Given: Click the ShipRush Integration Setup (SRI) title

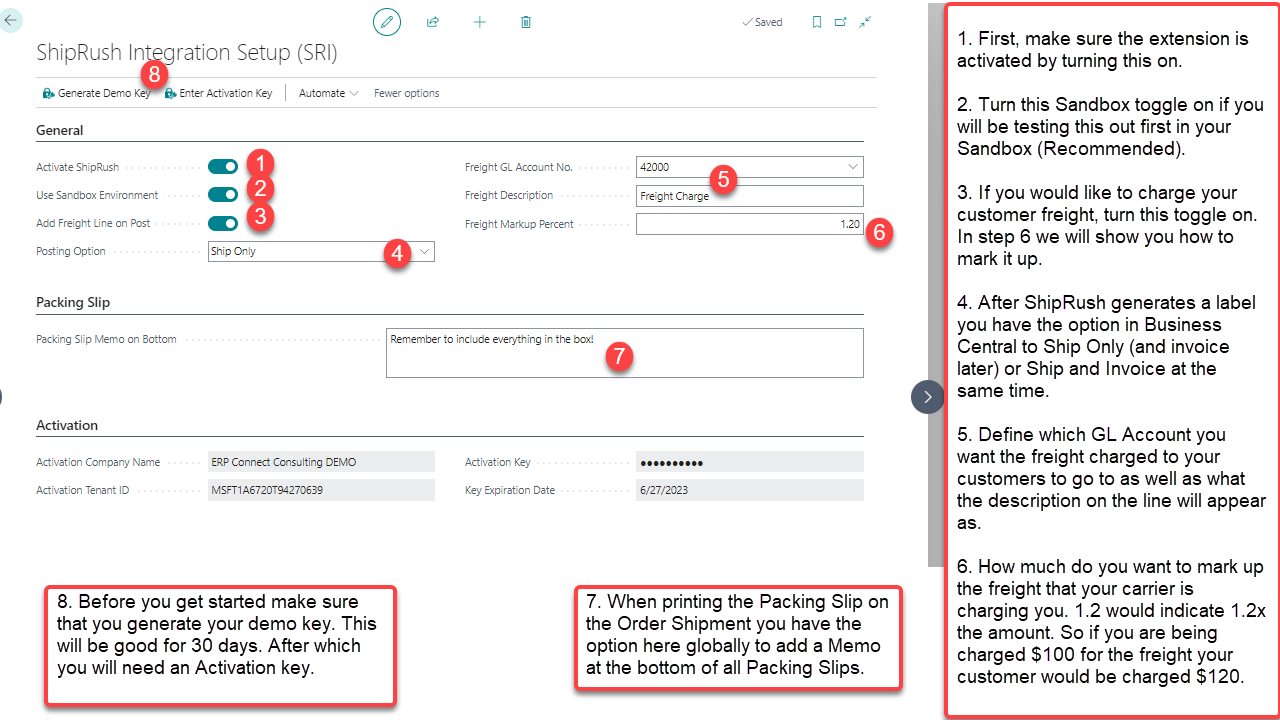Looking at the screenshot, I should [x=187, y=52].
